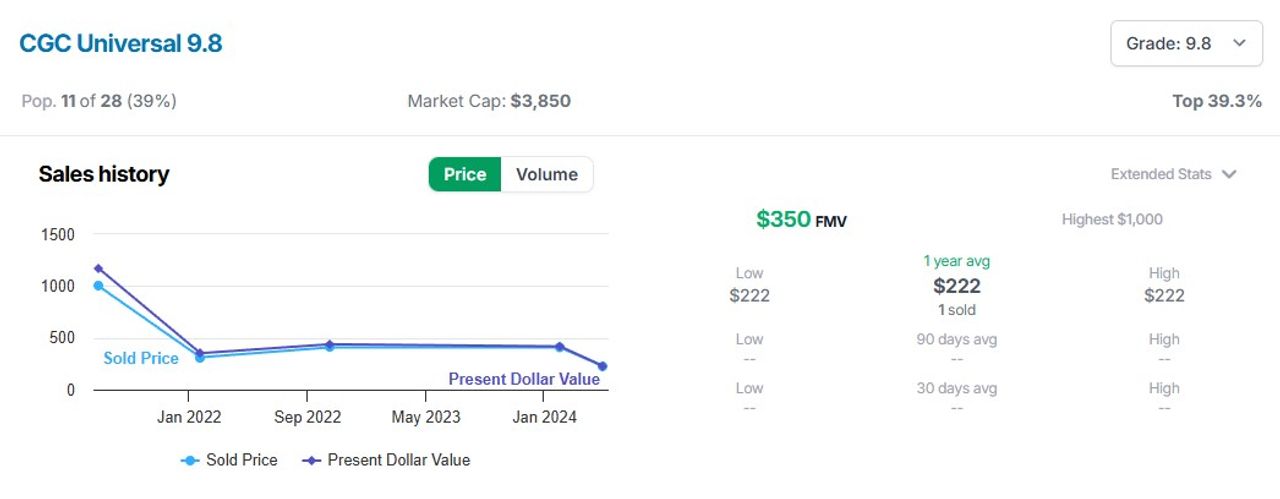Click the $350 FMV value
Image resolution: width=1280 pixels, height=499 pixels.
[x=783, y=219]
